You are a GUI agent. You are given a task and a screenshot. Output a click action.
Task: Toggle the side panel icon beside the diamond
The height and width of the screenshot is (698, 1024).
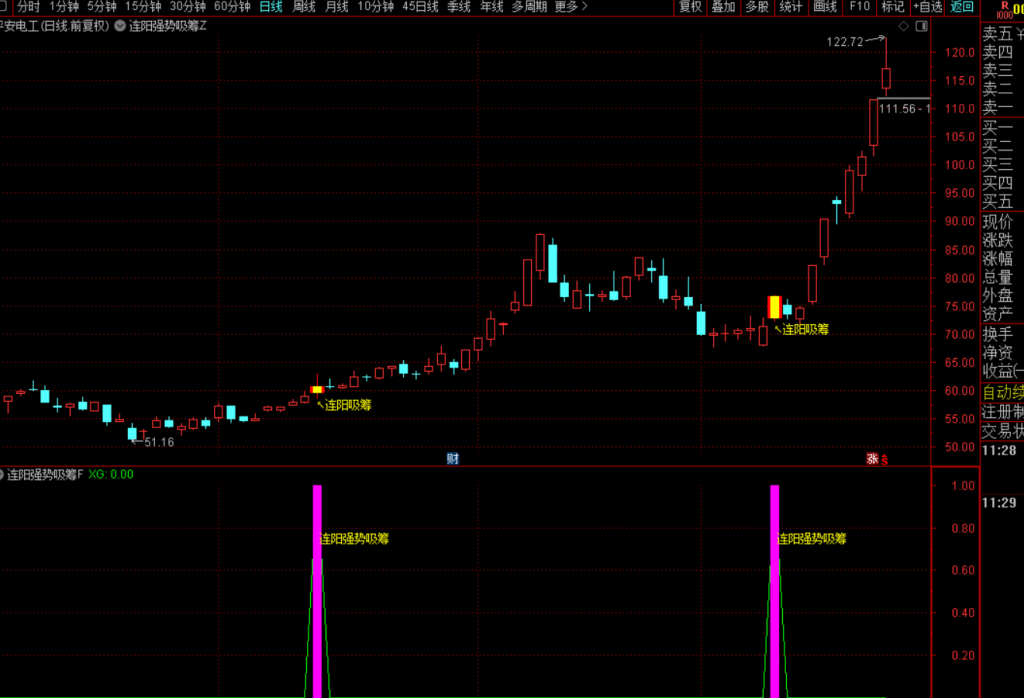(x=921, y=26)
